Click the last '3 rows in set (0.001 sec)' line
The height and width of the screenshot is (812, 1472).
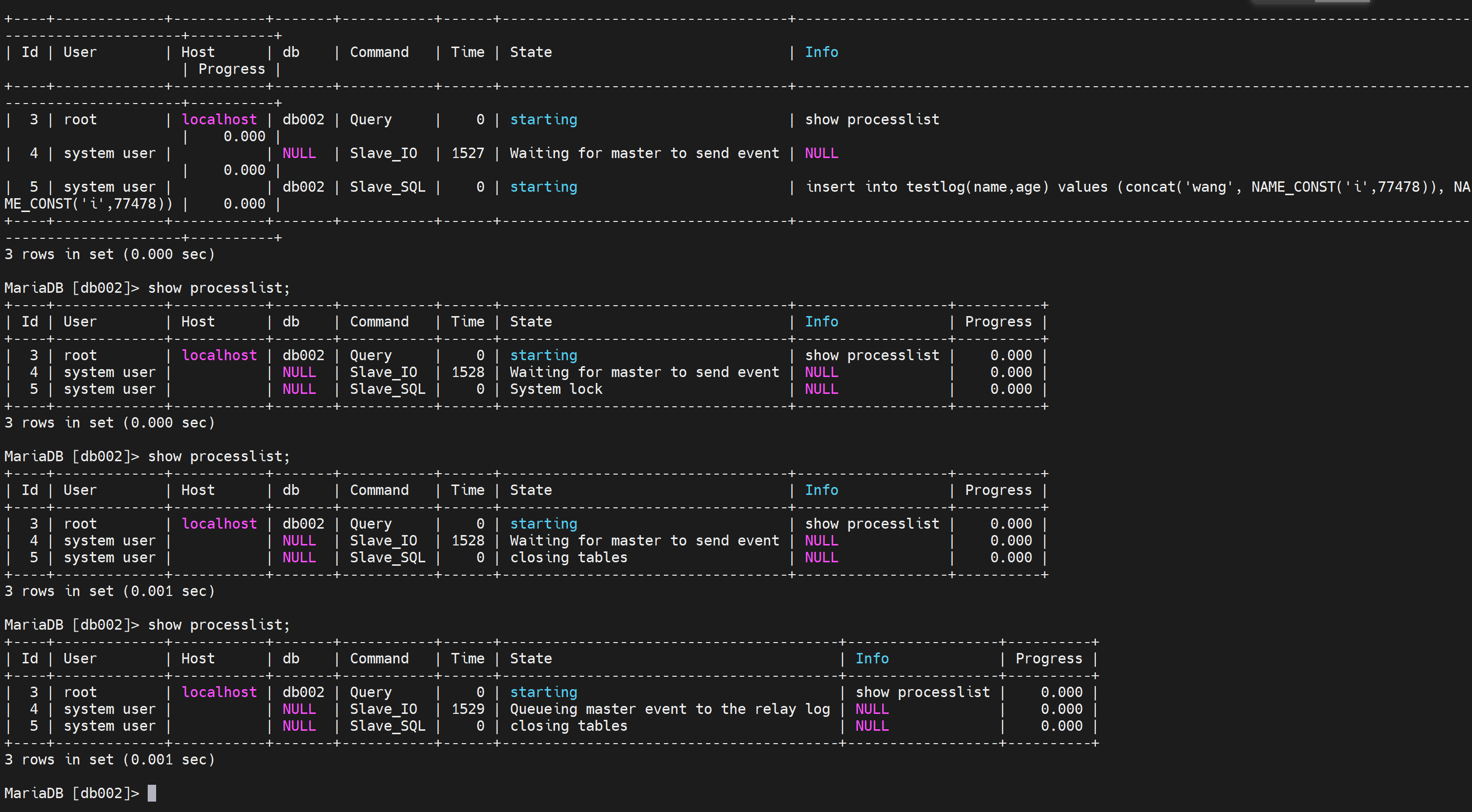point(110,759)
